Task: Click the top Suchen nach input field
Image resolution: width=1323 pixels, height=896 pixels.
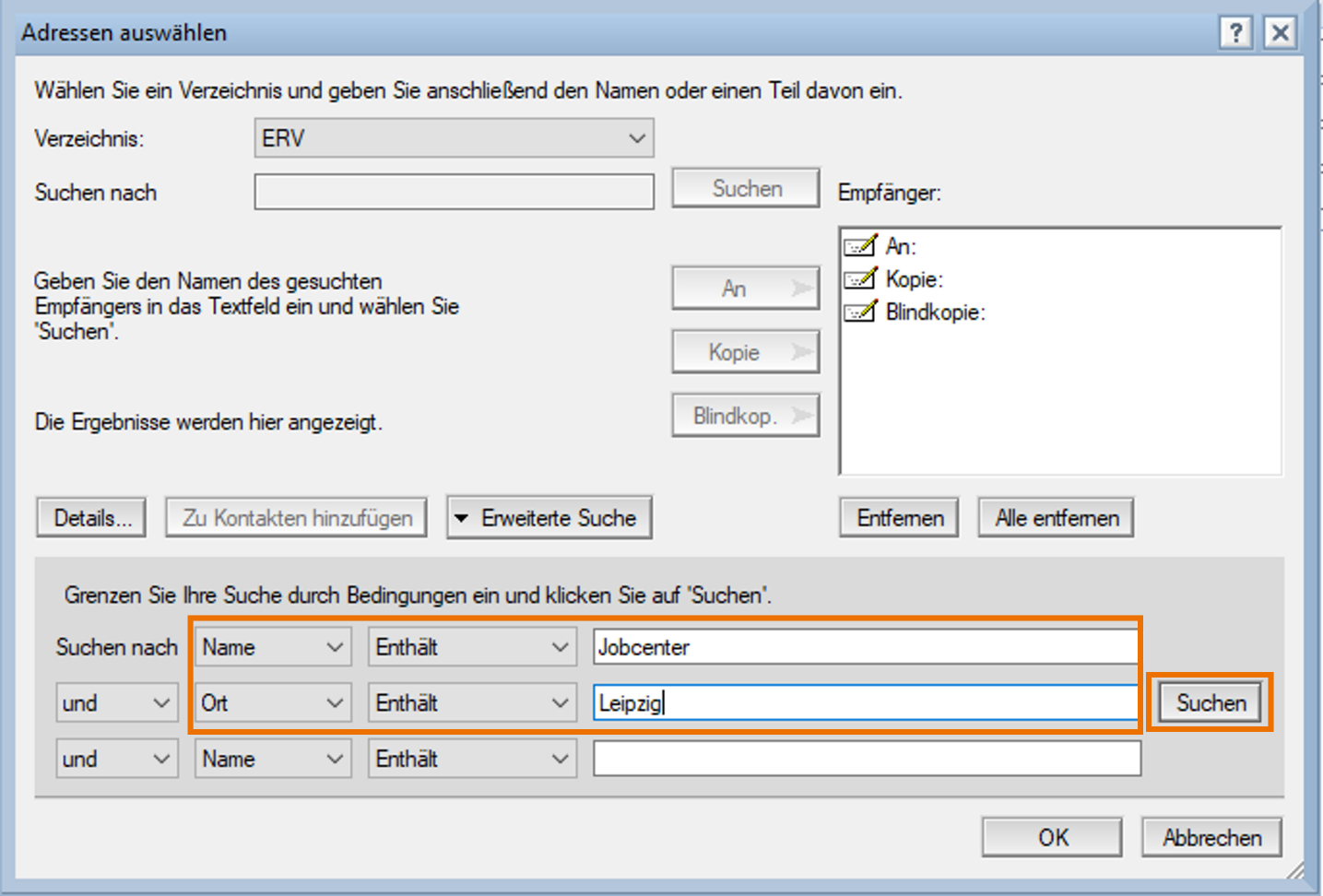Action: click(x=454, y=192)
